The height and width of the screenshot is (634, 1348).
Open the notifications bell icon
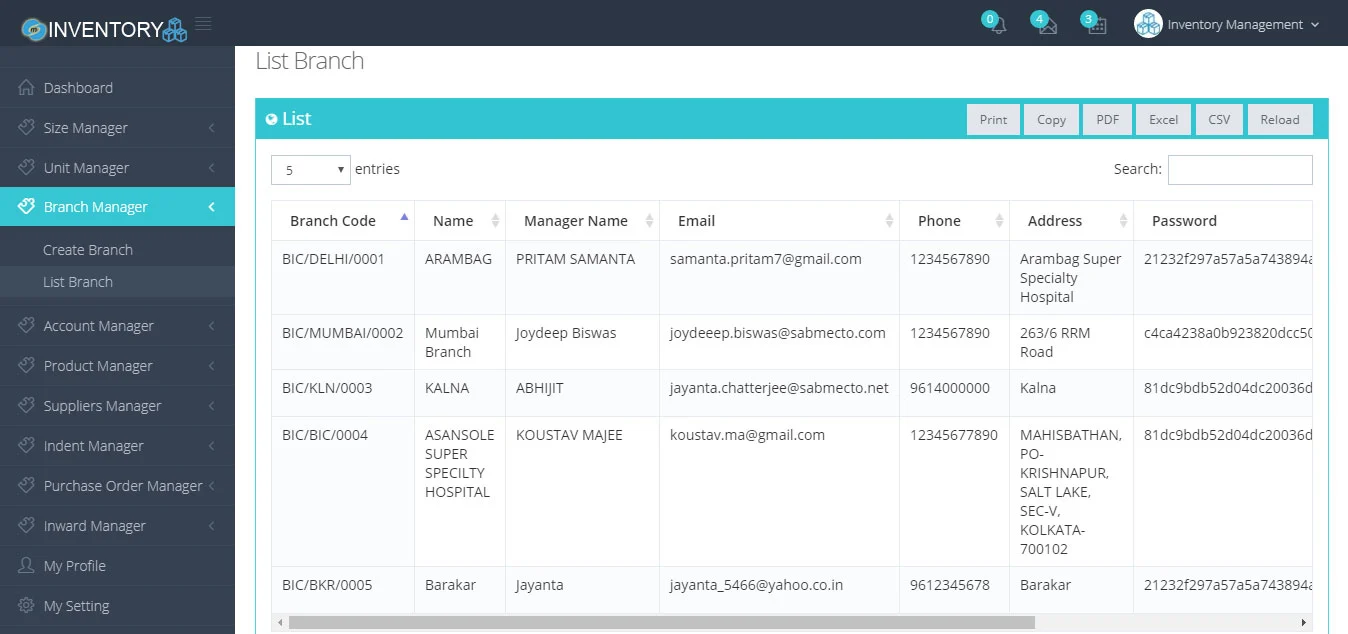(997, 27)
